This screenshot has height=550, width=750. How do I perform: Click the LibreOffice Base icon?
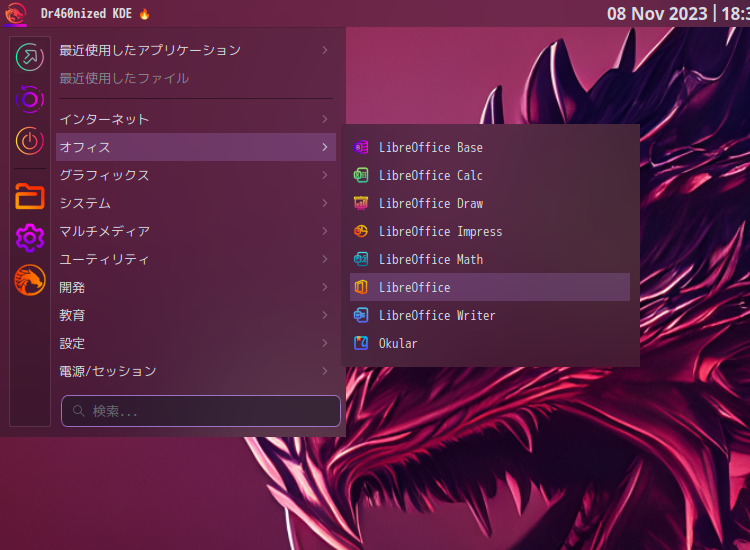361,147
